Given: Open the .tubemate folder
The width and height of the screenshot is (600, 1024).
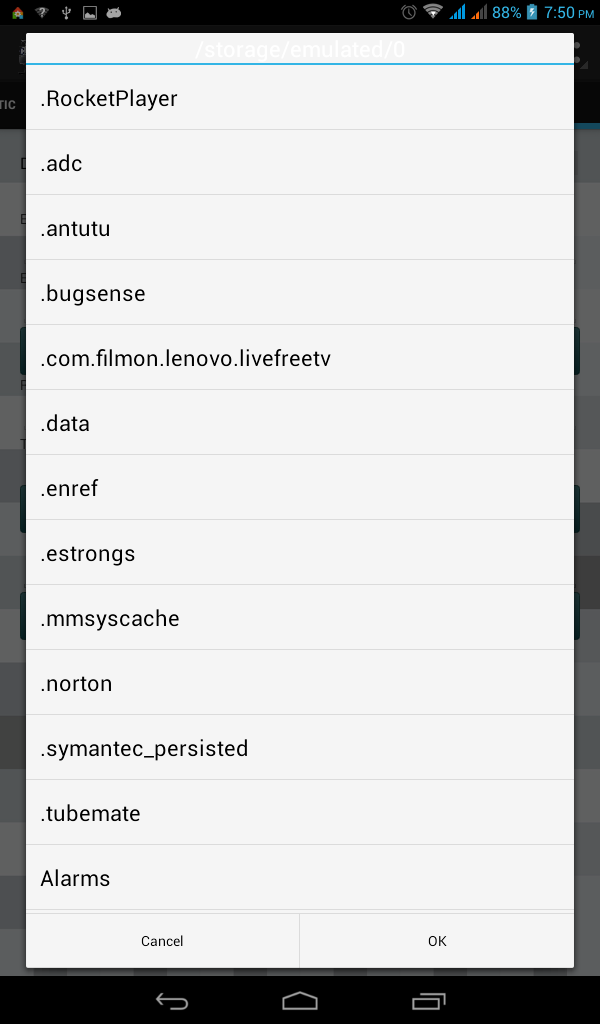Looking at the screenshot, I should coord(300,813).
